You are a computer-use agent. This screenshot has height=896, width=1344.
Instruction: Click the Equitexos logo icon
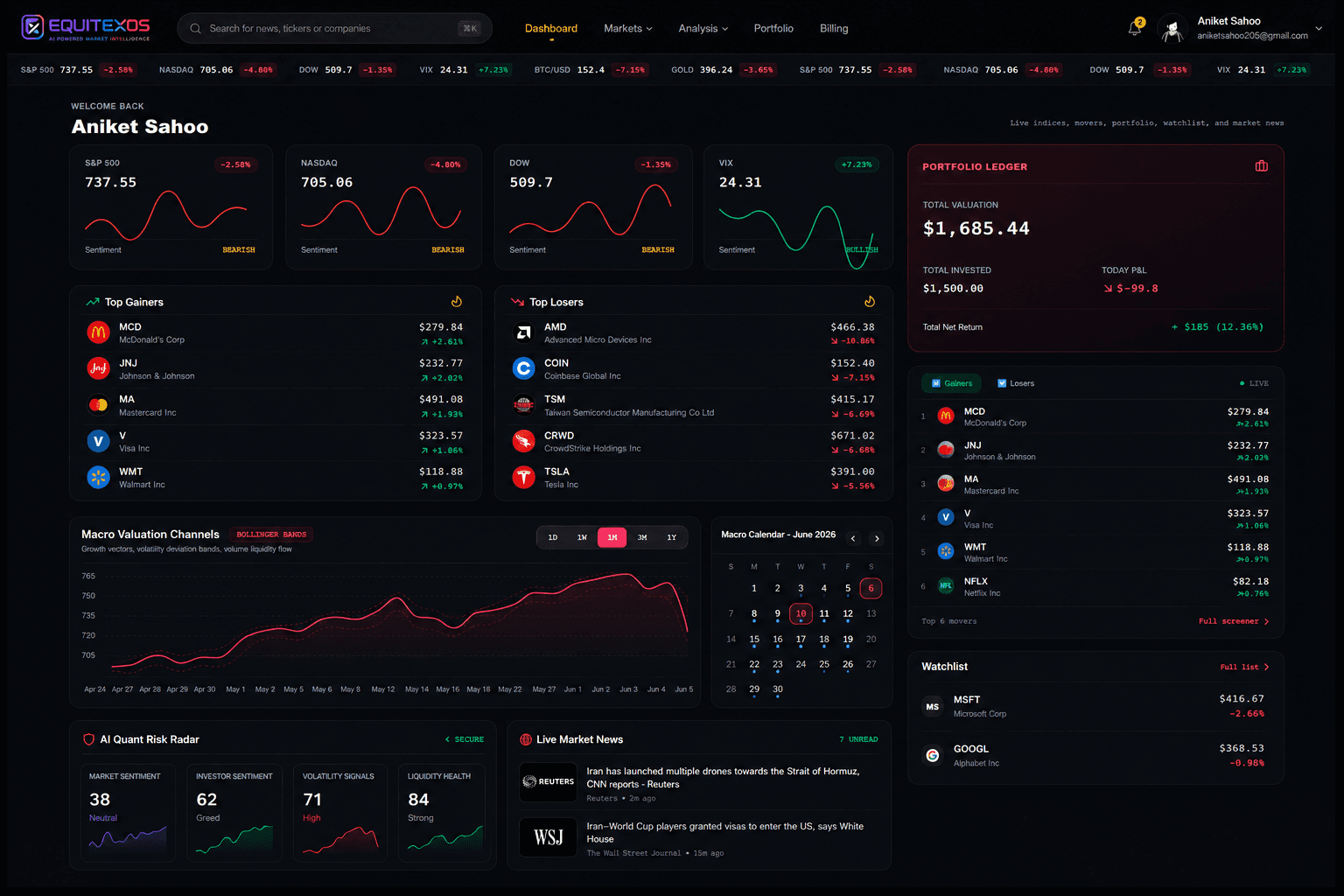[32, 28]
